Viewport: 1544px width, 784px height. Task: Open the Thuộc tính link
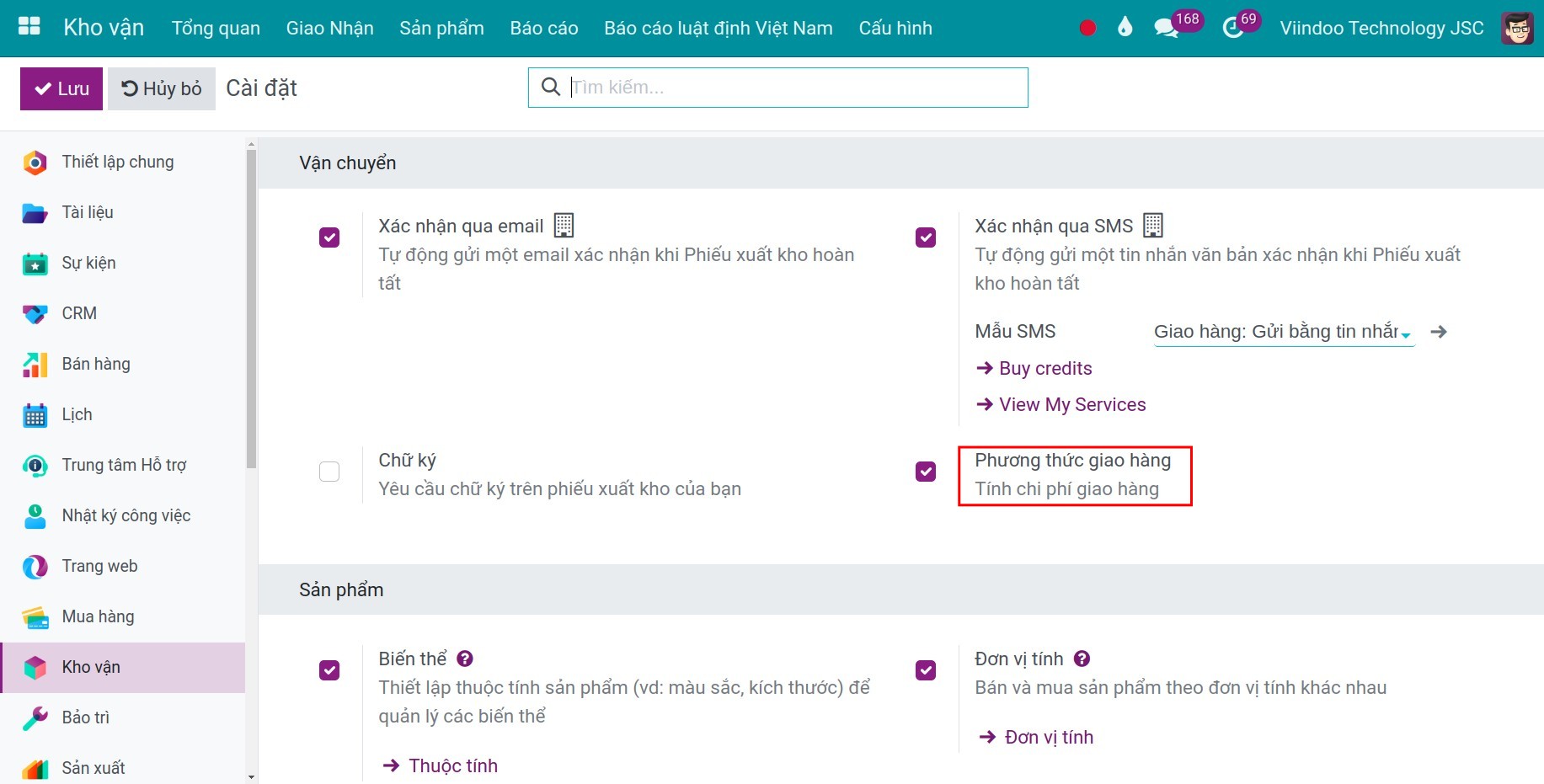[440, 766]
